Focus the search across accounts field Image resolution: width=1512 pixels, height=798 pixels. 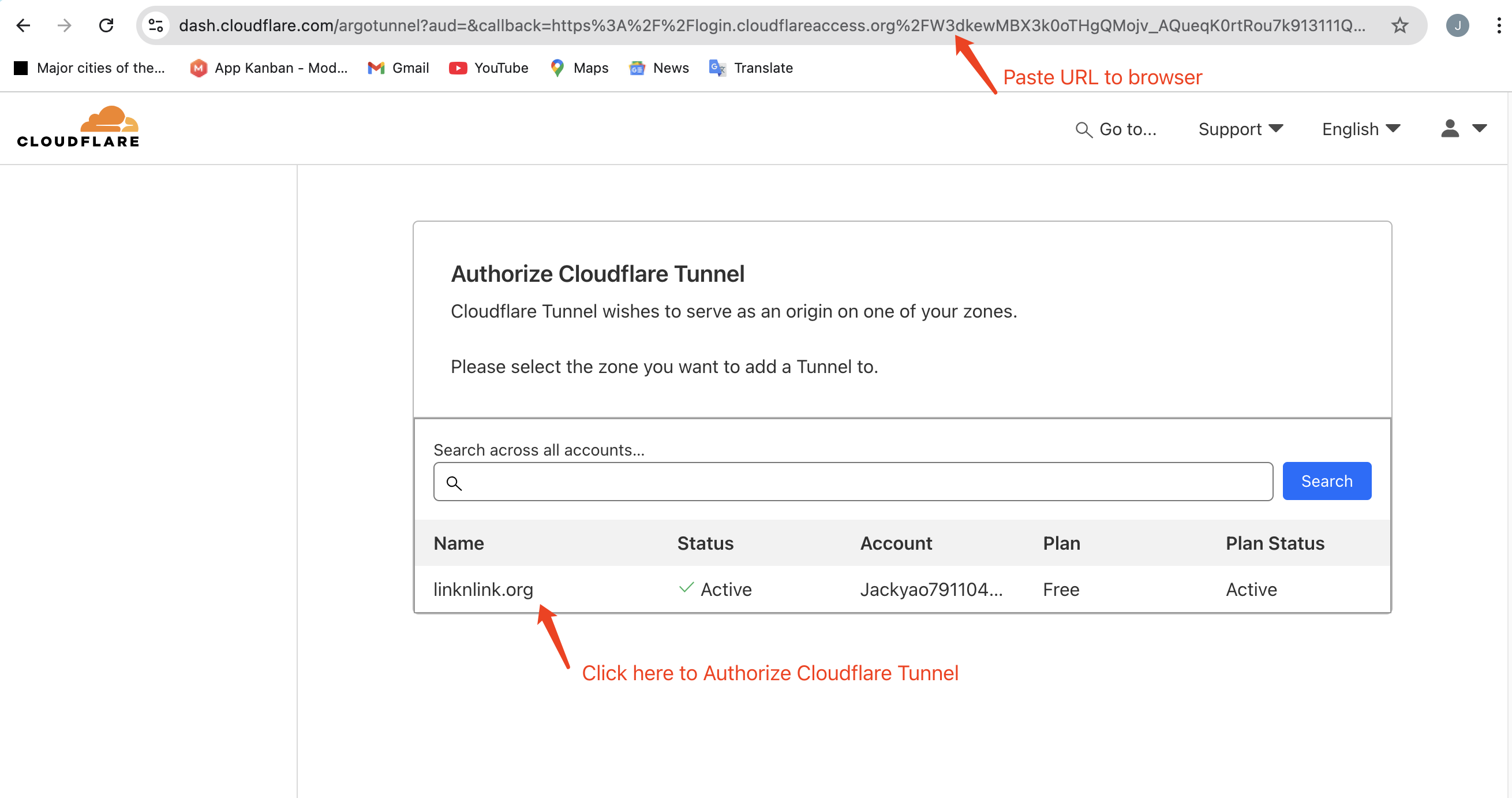pos(852,482)
